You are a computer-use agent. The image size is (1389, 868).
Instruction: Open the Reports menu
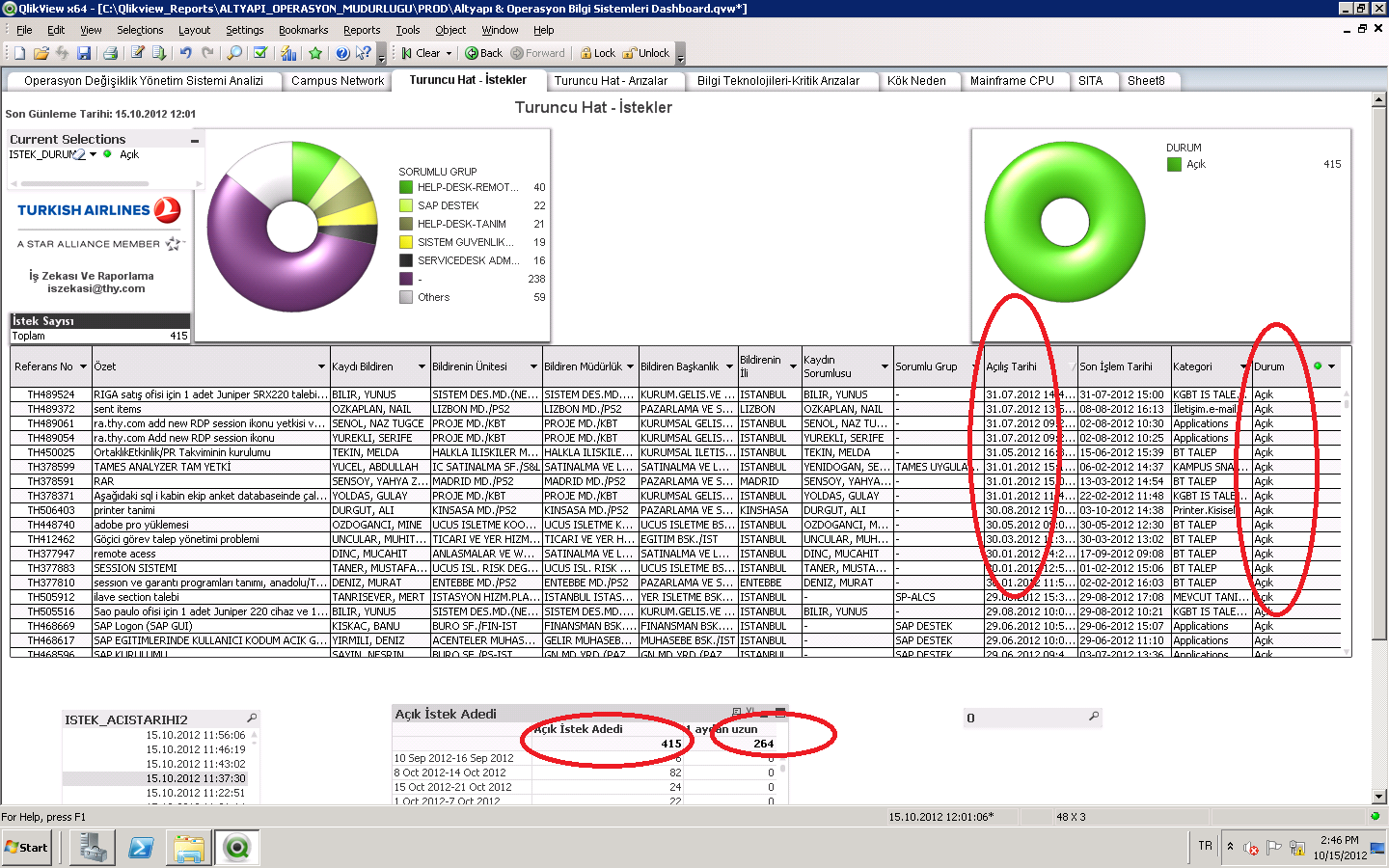pyautogui.click(x=362, y=30)
